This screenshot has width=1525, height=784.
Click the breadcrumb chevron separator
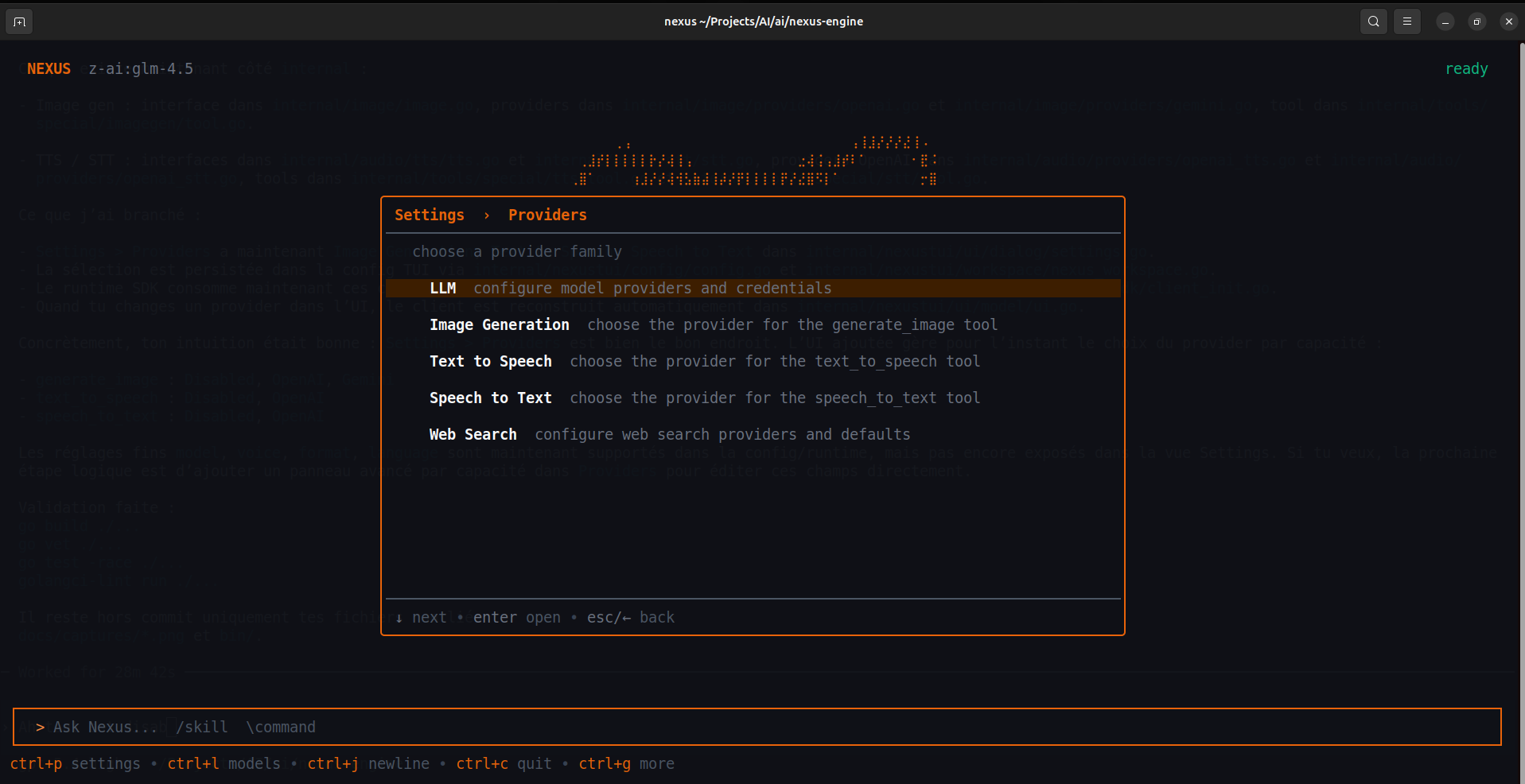[487, 215]
